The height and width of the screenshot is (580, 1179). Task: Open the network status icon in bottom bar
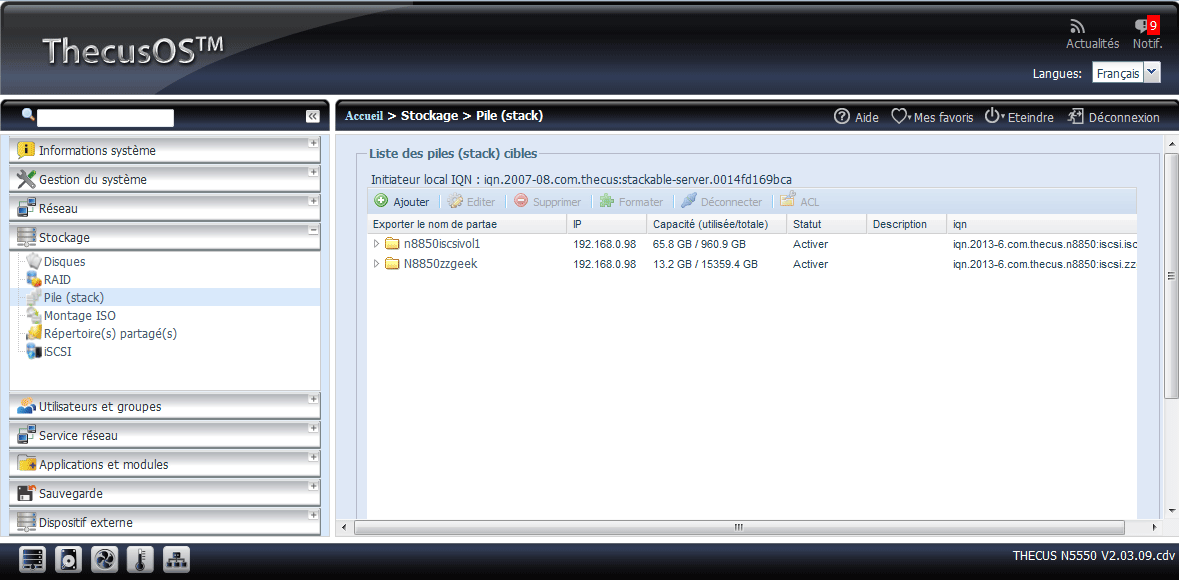point(177,559)
